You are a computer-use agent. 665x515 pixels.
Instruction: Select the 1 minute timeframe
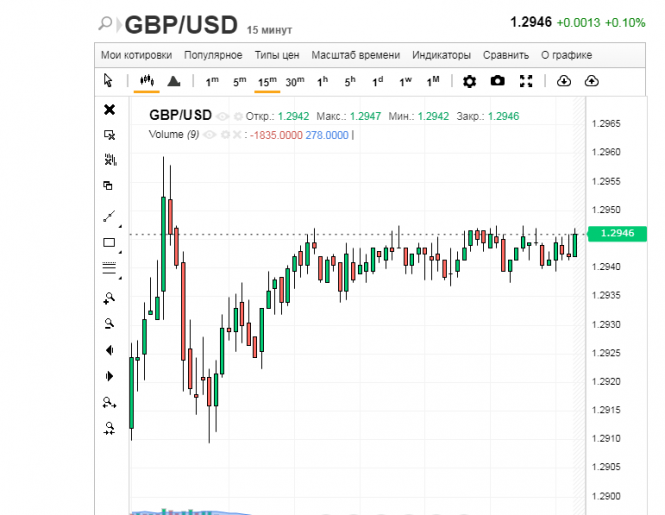212,81
